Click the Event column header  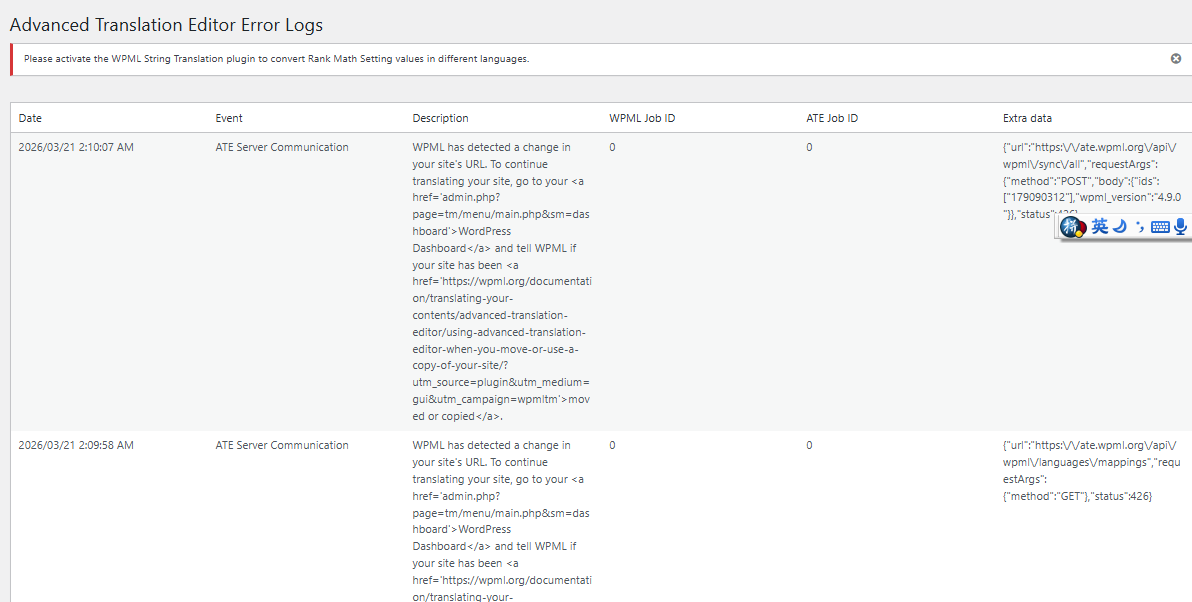click(229, 118)
